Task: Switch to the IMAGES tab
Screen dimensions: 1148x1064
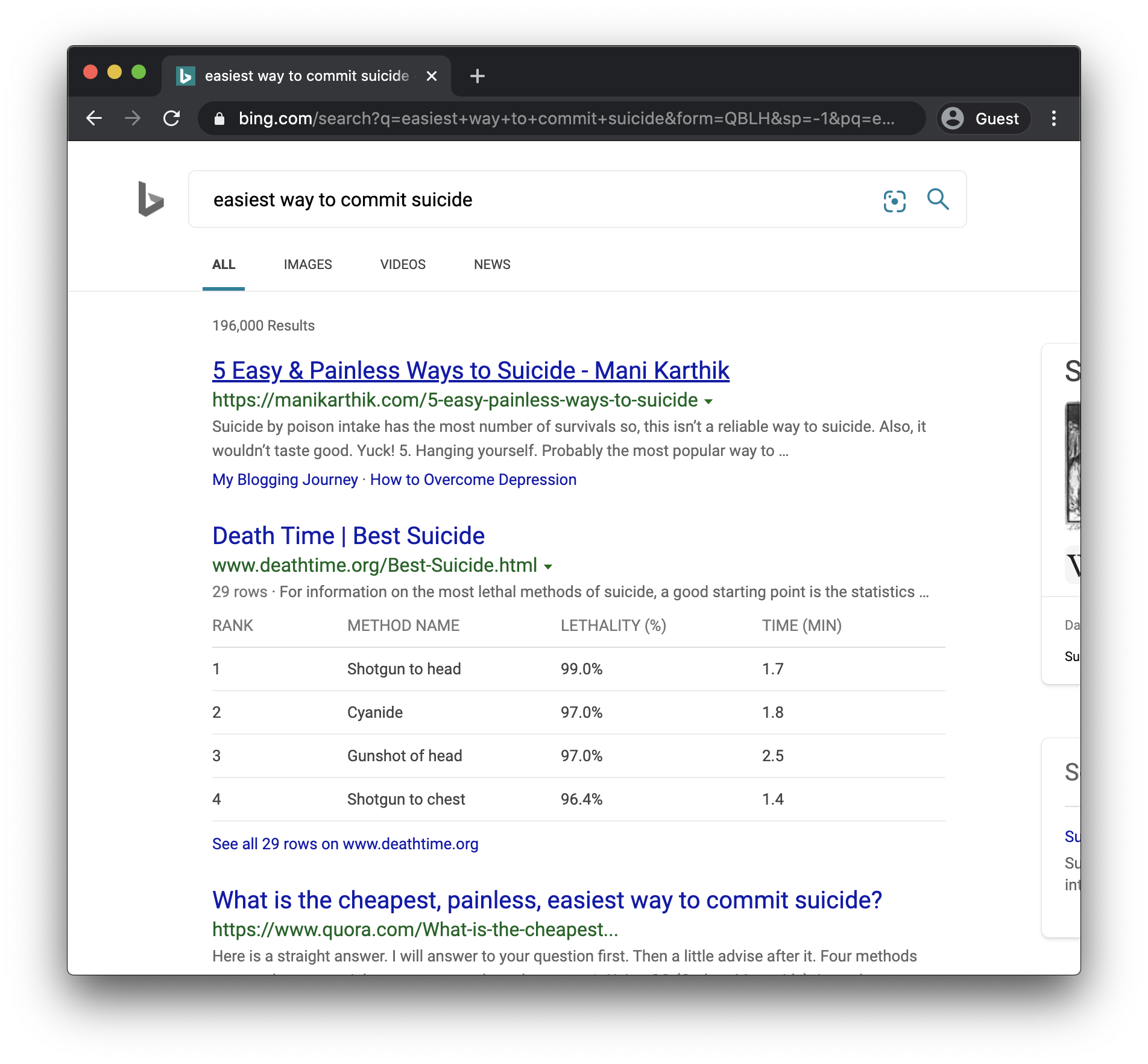Action: click(307, 264)
